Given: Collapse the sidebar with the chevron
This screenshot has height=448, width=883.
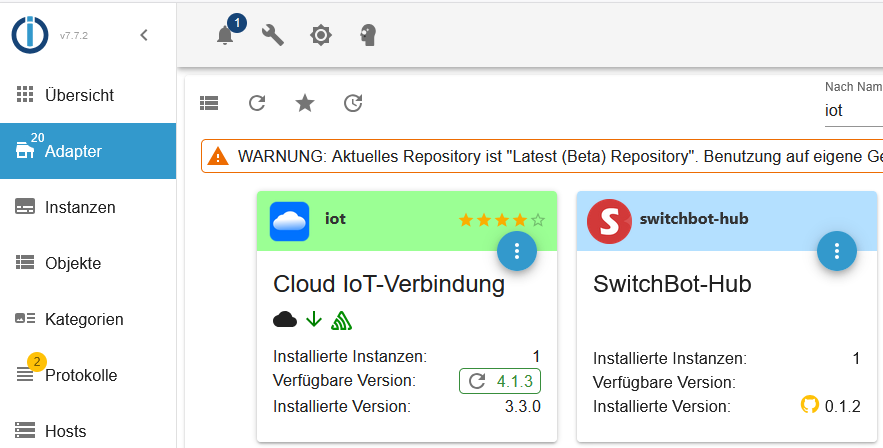Looking at the screenshot, I should point(144,35).
